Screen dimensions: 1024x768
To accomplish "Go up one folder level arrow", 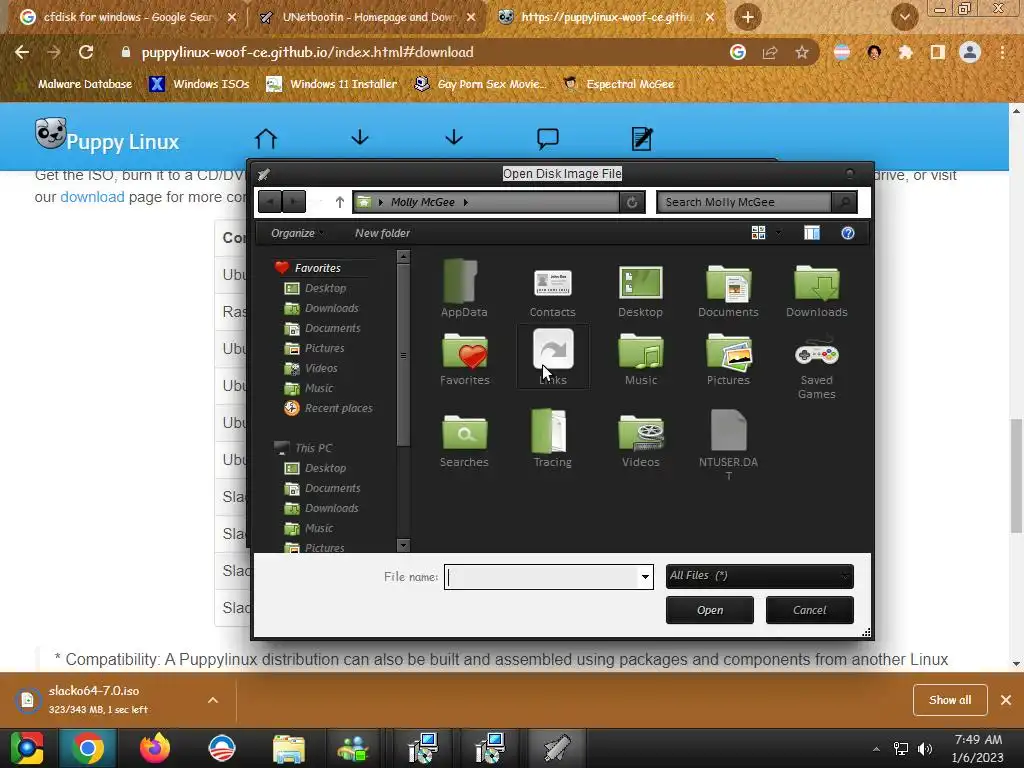I will tap(339, 202).
